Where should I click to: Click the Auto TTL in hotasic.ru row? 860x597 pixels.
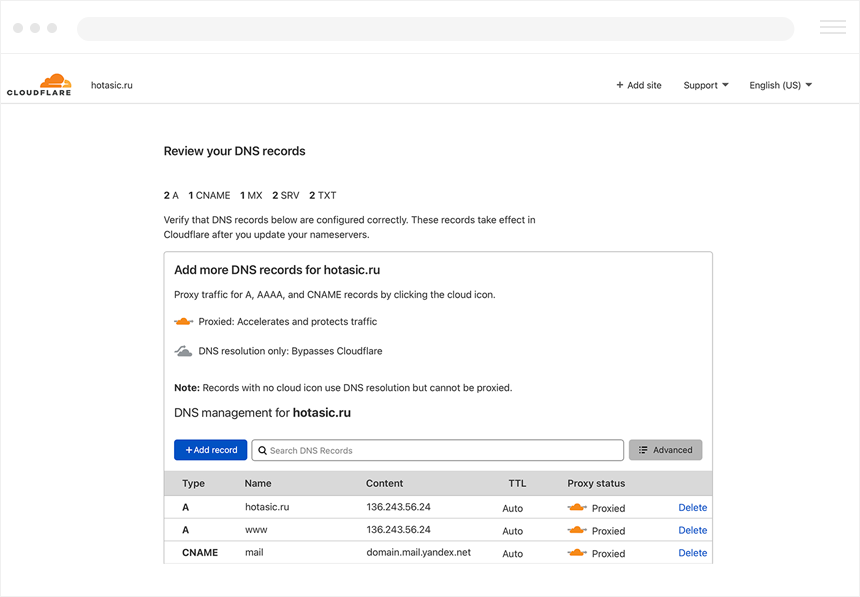coord(513,508)
